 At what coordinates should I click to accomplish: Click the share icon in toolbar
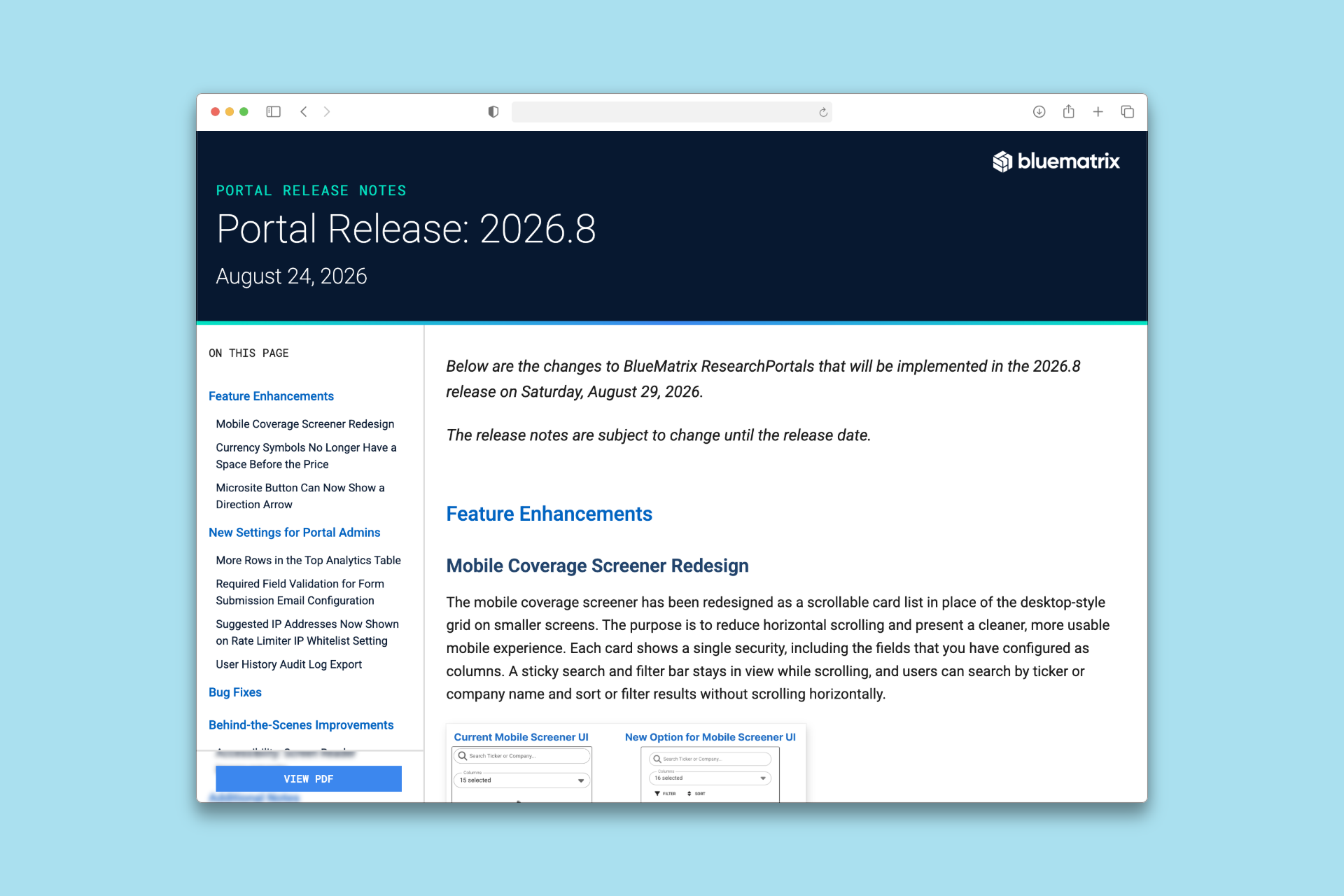pyautogui.click(x=1068, y=111)
